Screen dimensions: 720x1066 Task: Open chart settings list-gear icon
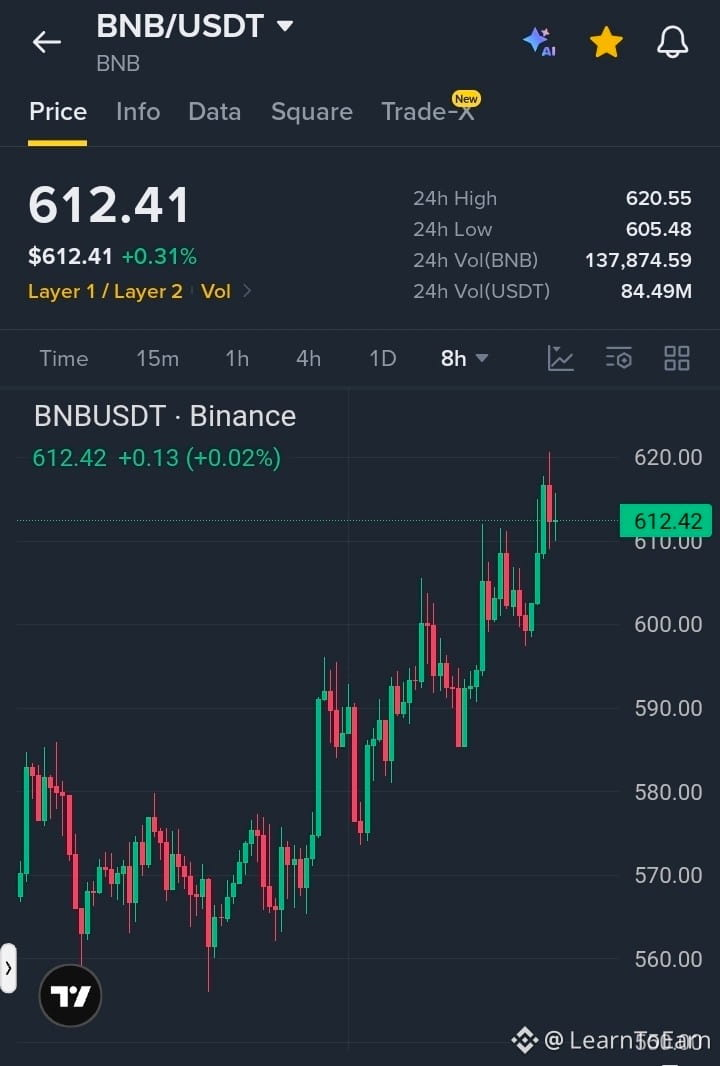tap(619, 358)
